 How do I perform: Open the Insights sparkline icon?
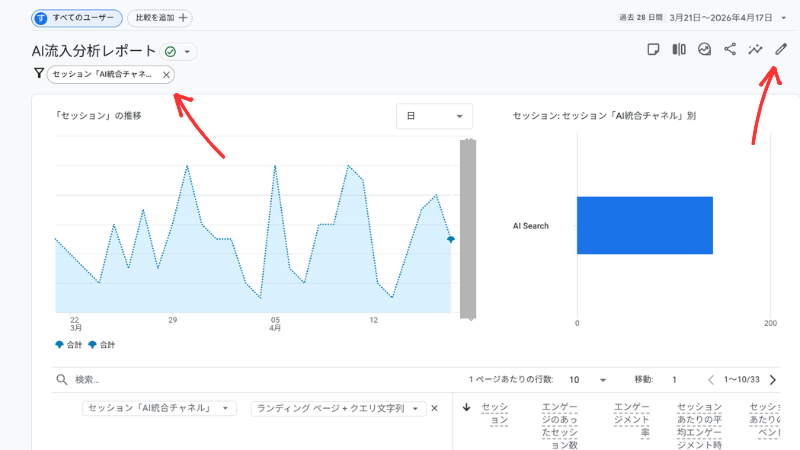(756, 49)
